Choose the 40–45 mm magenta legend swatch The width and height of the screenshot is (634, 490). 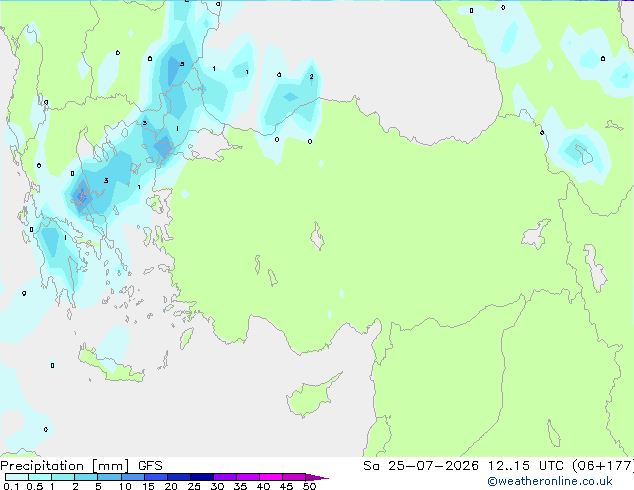[x=271, y=477]
